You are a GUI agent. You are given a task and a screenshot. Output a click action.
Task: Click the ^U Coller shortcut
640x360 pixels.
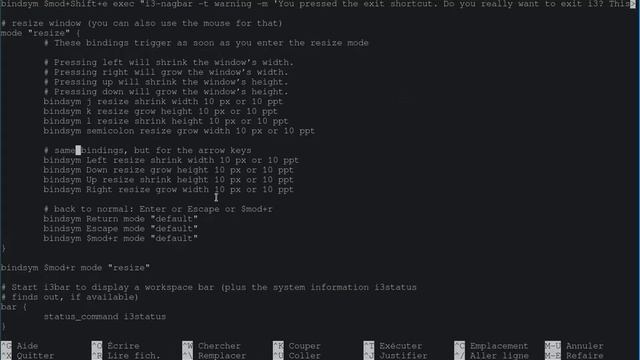click(x=297, y=356)
